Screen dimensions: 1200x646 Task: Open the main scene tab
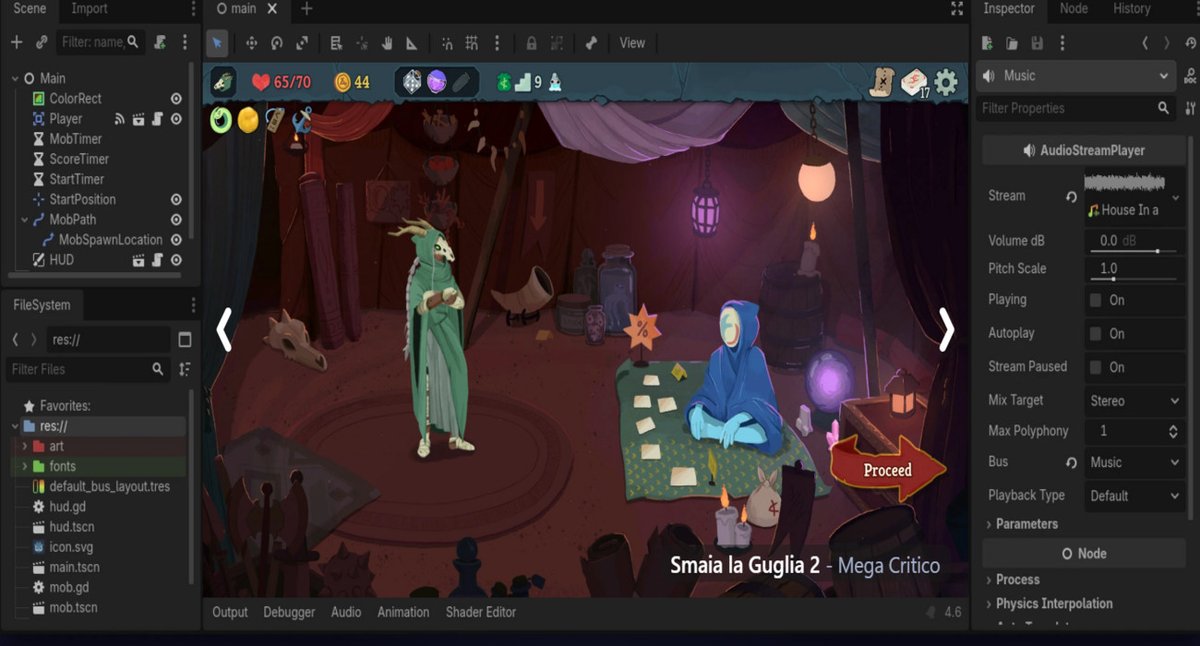pyautogui.click(x=243, y=9)
